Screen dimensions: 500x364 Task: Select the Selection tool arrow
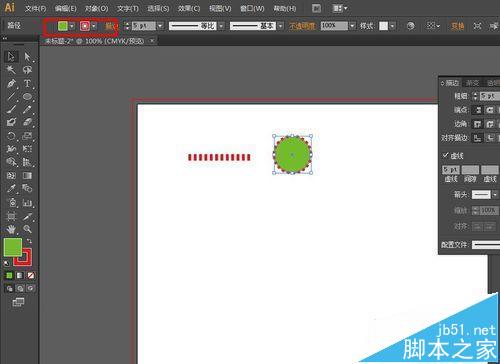[11, 57]
